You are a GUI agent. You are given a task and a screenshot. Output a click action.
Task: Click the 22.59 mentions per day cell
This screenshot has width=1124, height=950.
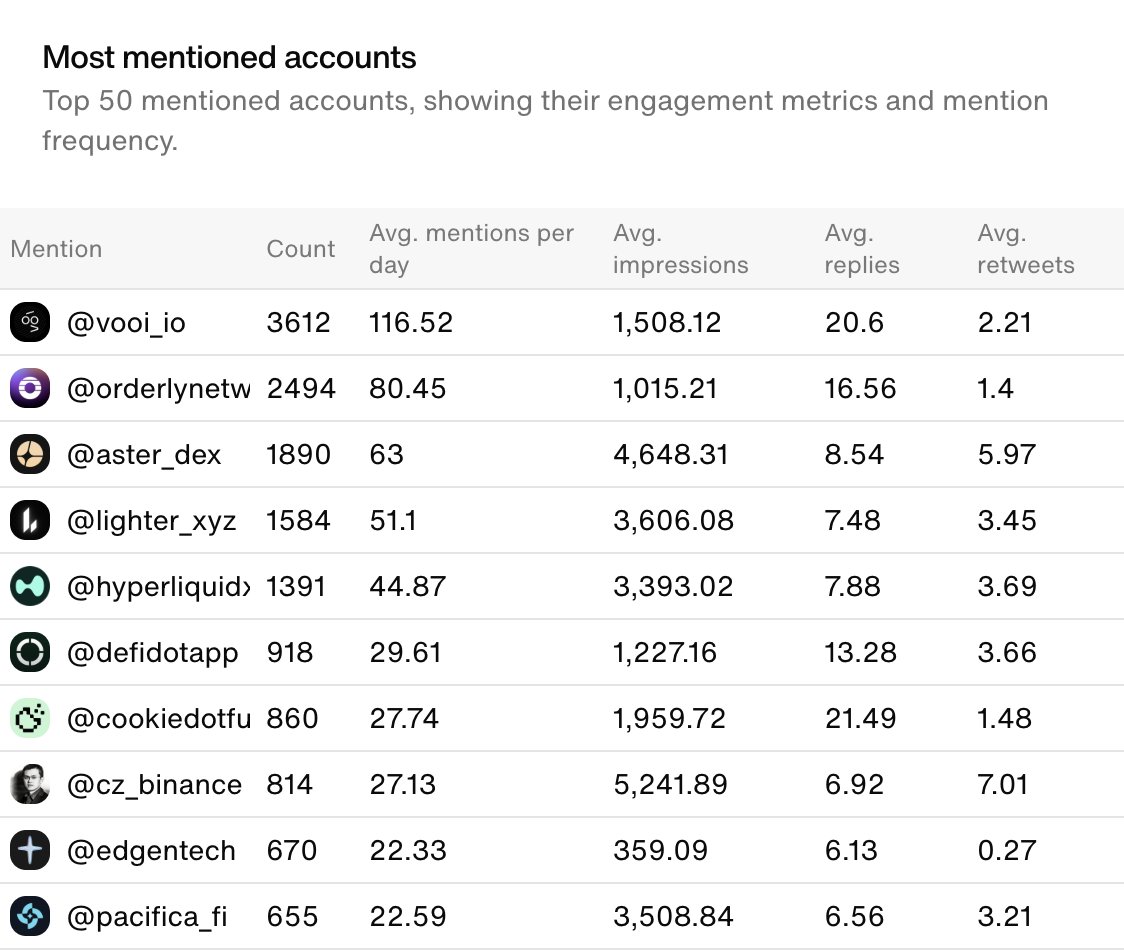tap(408, 916)
